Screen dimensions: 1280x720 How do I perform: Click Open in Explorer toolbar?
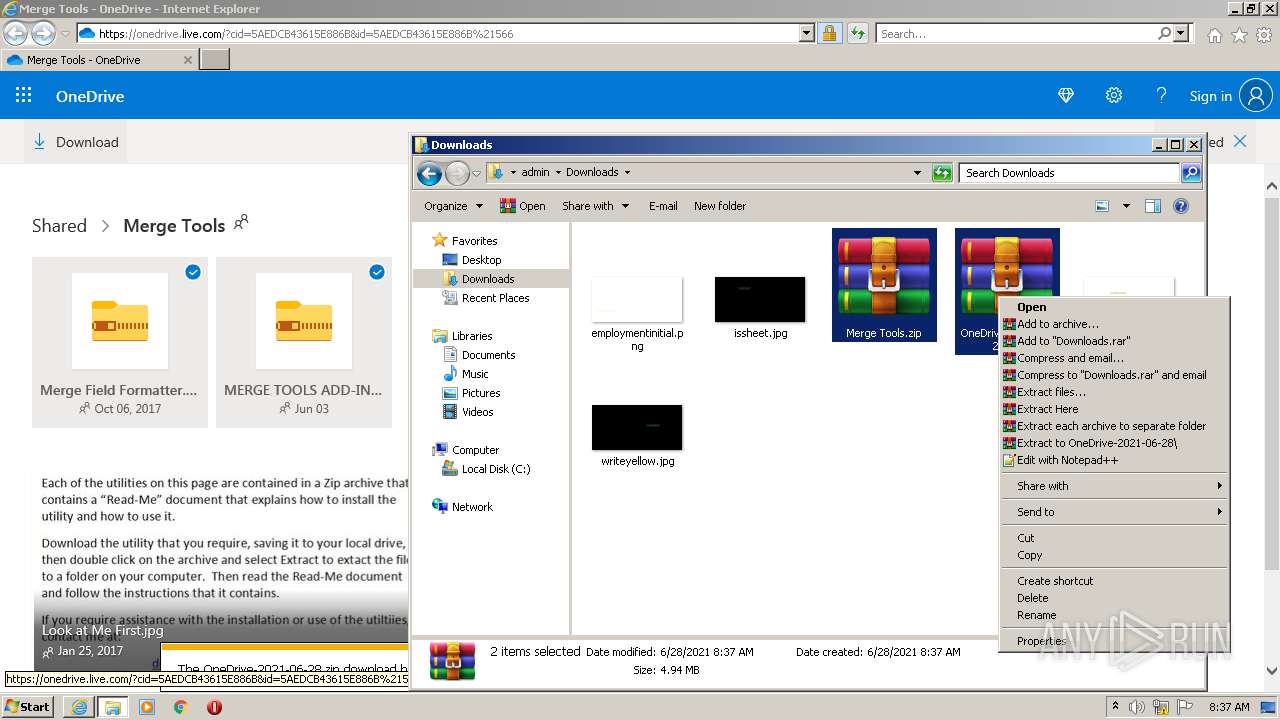522,206
